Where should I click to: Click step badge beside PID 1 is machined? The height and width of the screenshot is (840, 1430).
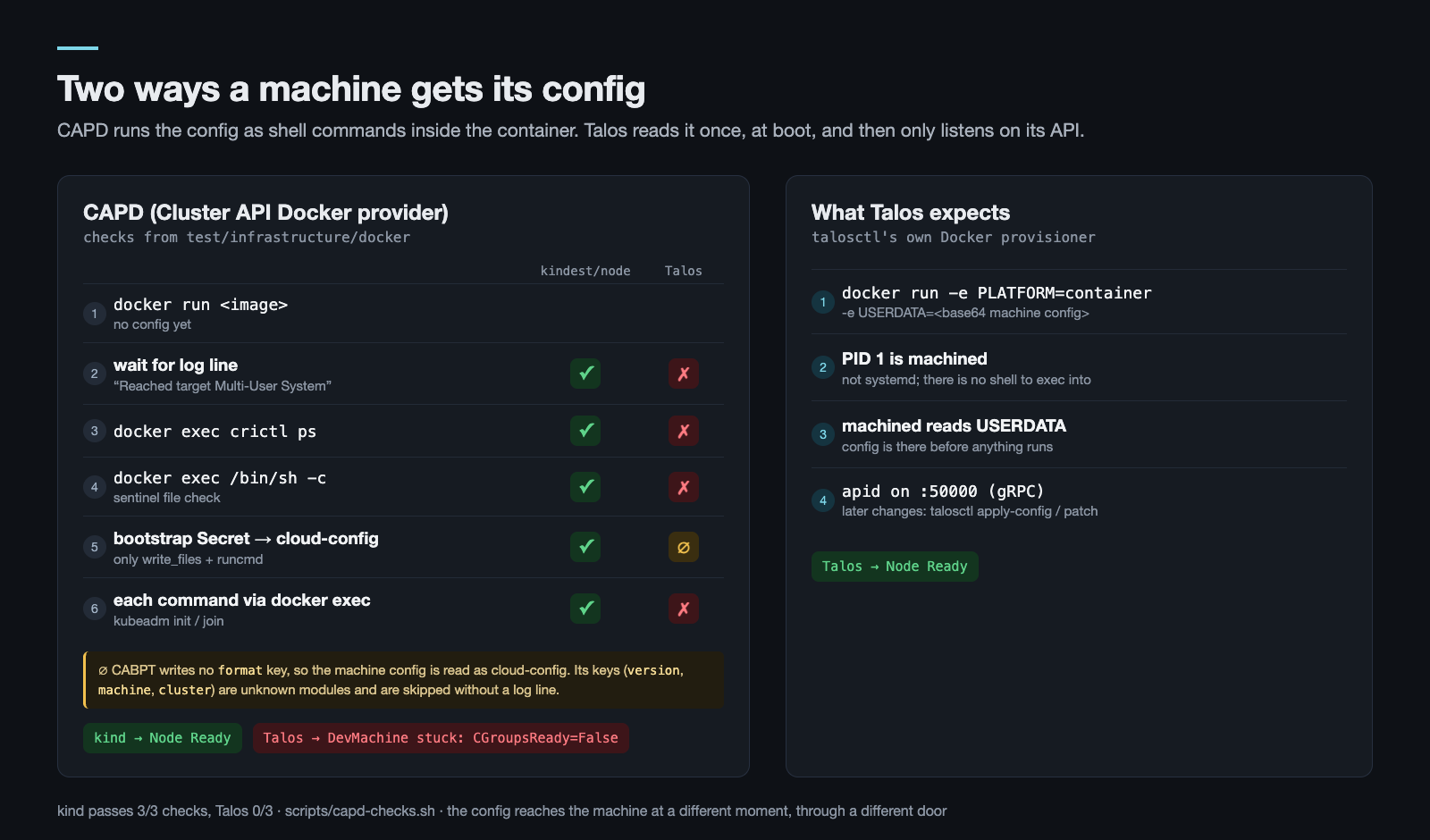(823, 367)
